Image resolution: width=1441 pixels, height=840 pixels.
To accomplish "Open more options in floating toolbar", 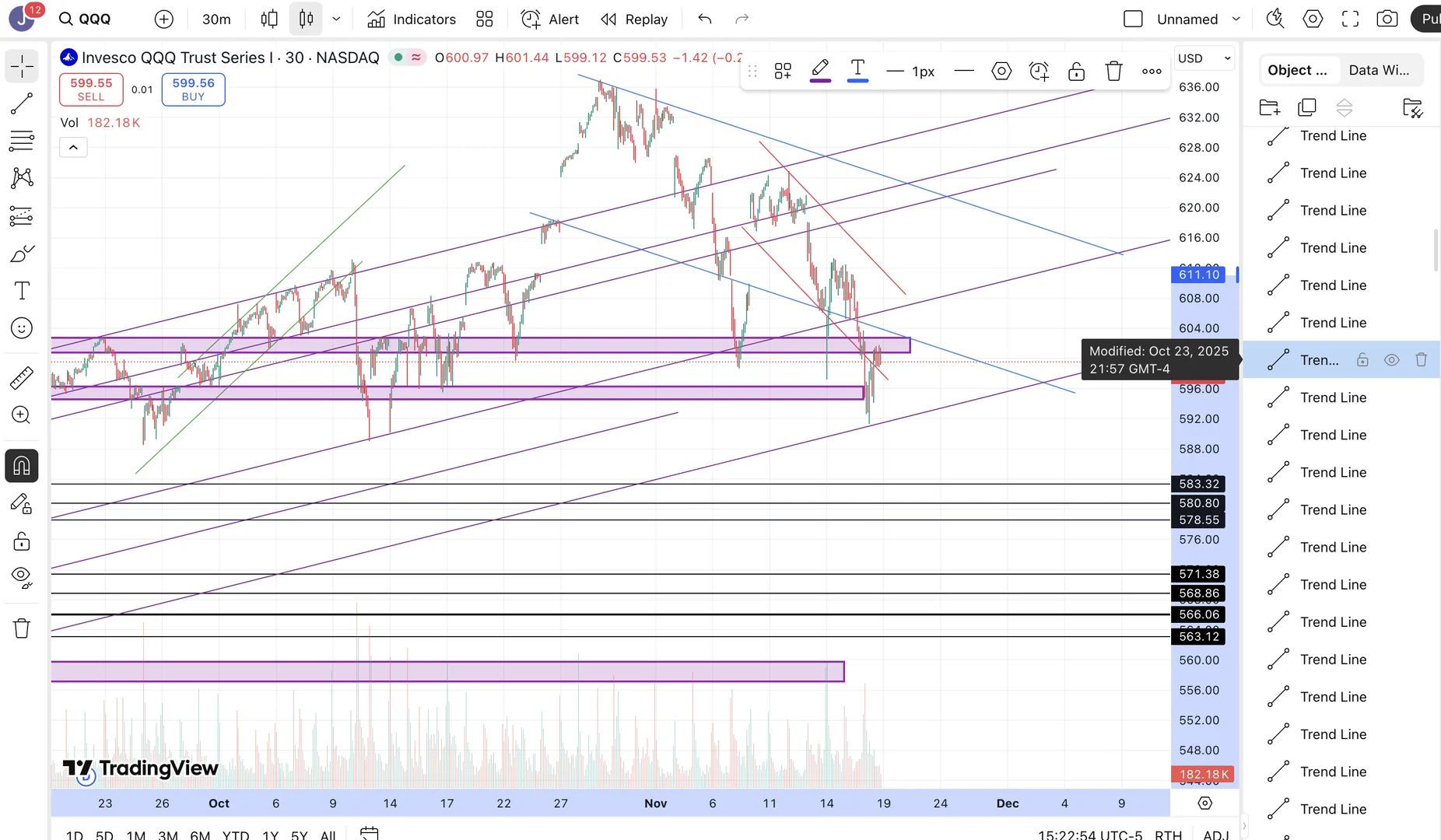I will click(x=1152, y=72).
